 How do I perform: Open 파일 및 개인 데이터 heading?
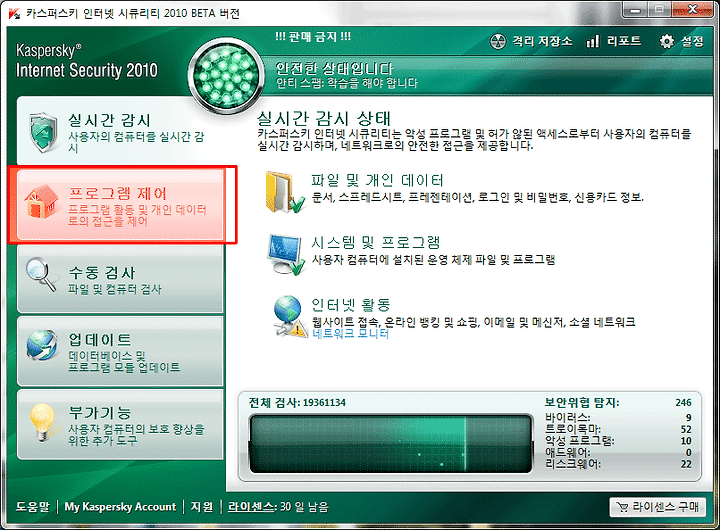(377, 180)
